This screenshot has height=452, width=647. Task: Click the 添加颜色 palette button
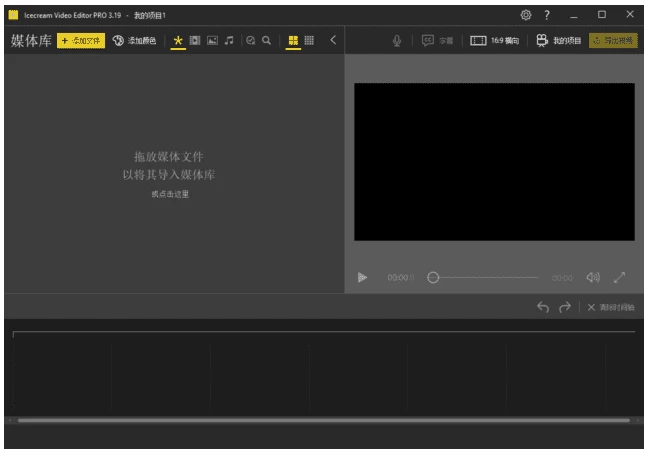click(x=134, y=41)
